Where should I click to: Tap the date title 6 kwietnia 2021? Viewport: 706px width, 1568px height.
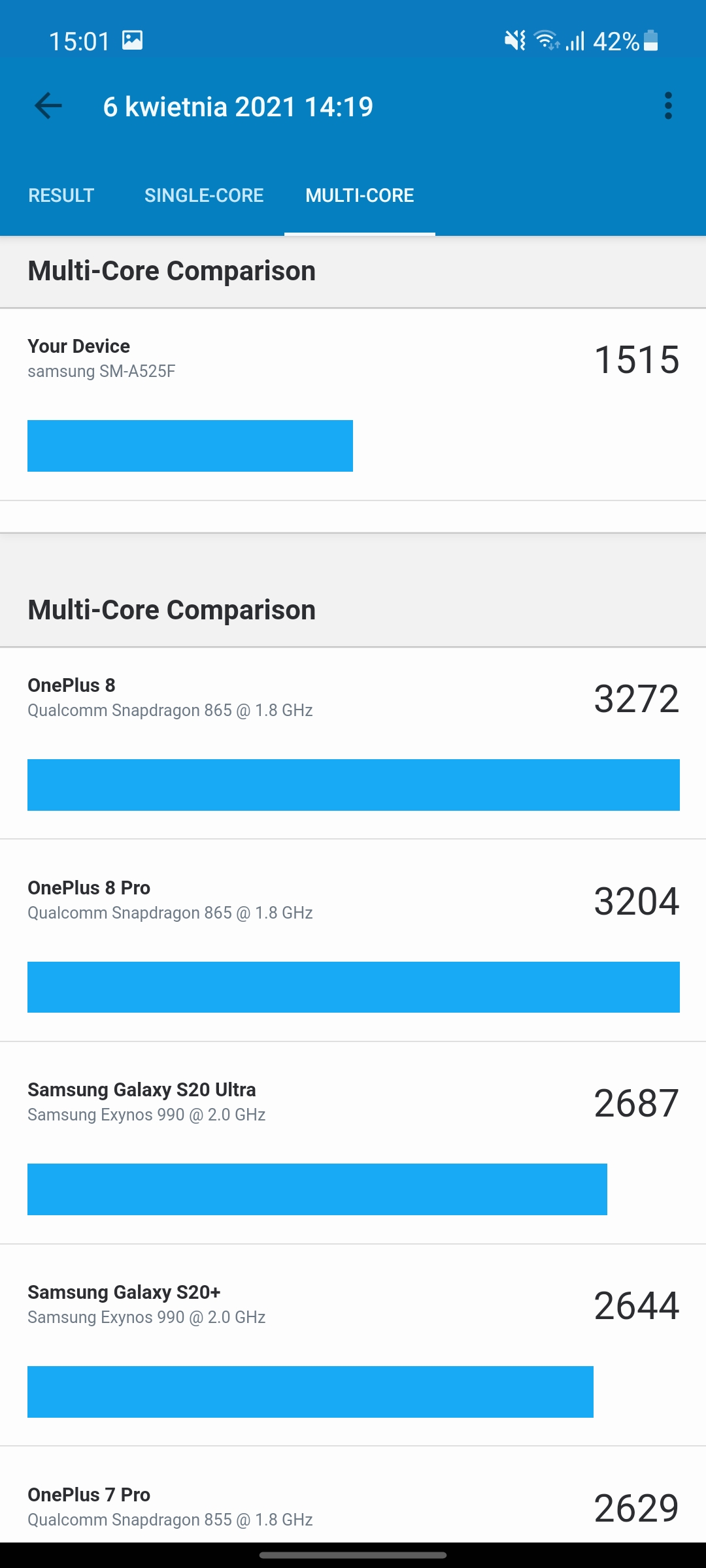point(238,106)
